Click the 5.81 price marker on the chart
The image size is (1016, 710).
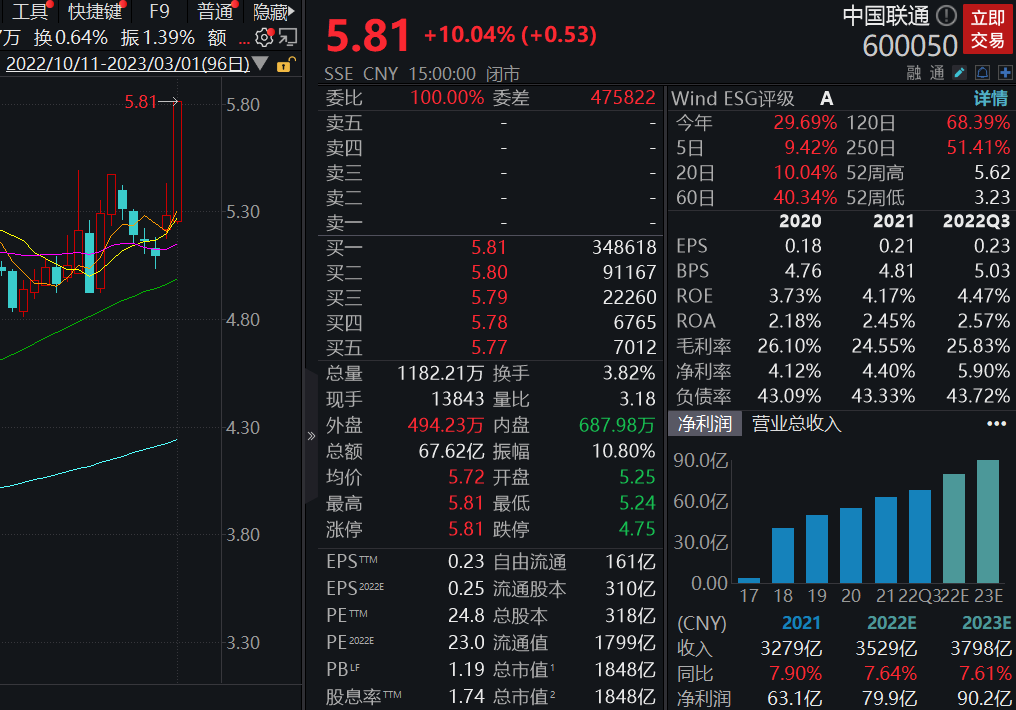coord(141,102)
